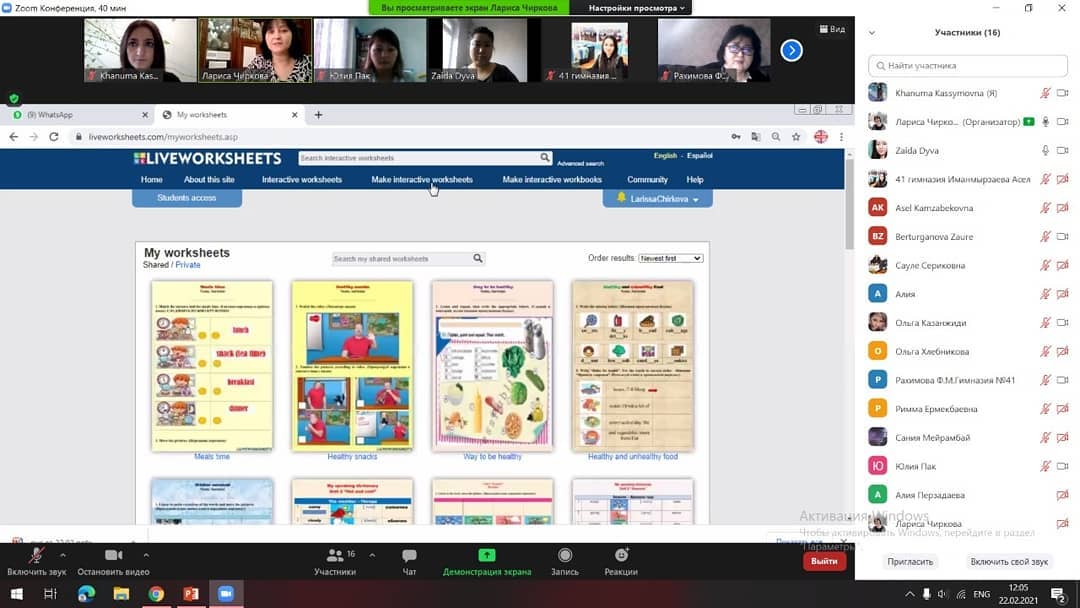1080x608 pixels.
Task: Open the Zoom Chat icon
Action: click(x=409, y=555)
